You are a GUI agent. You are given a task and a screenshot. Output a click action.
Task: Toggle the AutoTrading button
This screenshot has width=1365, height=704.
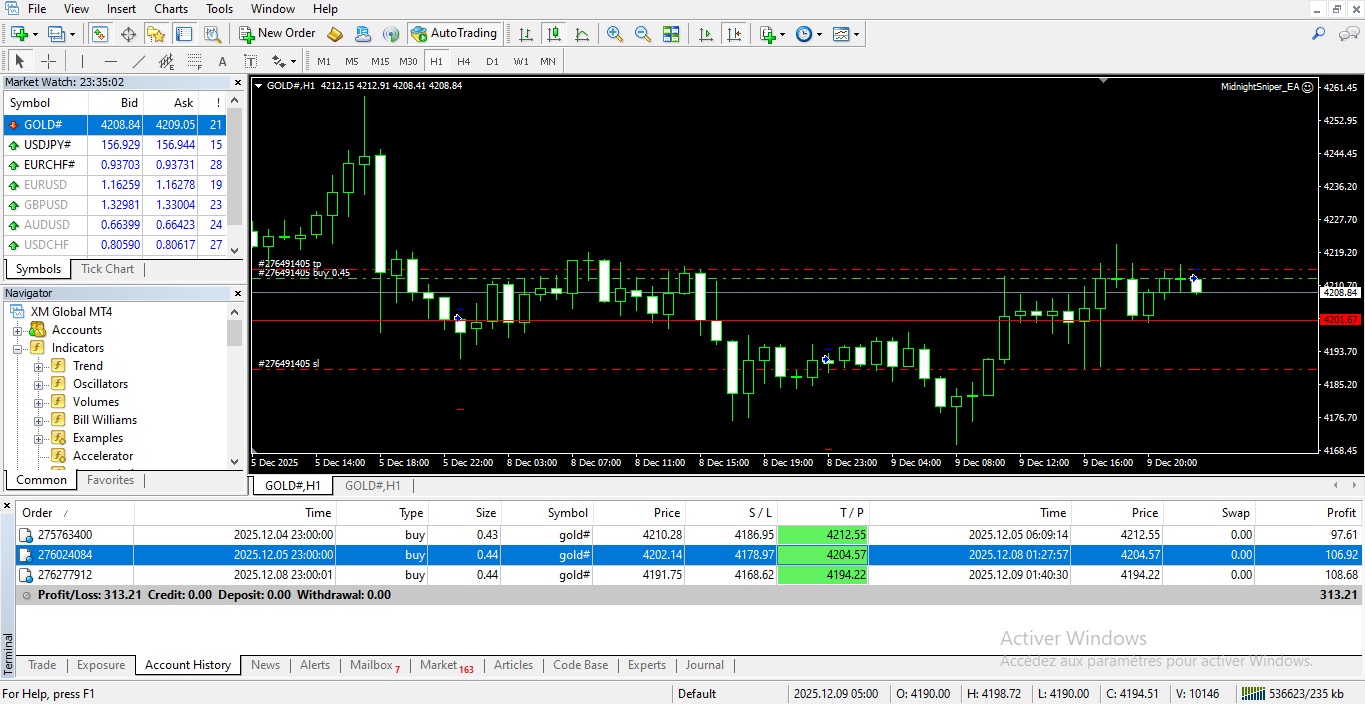[x=453, y=33]
